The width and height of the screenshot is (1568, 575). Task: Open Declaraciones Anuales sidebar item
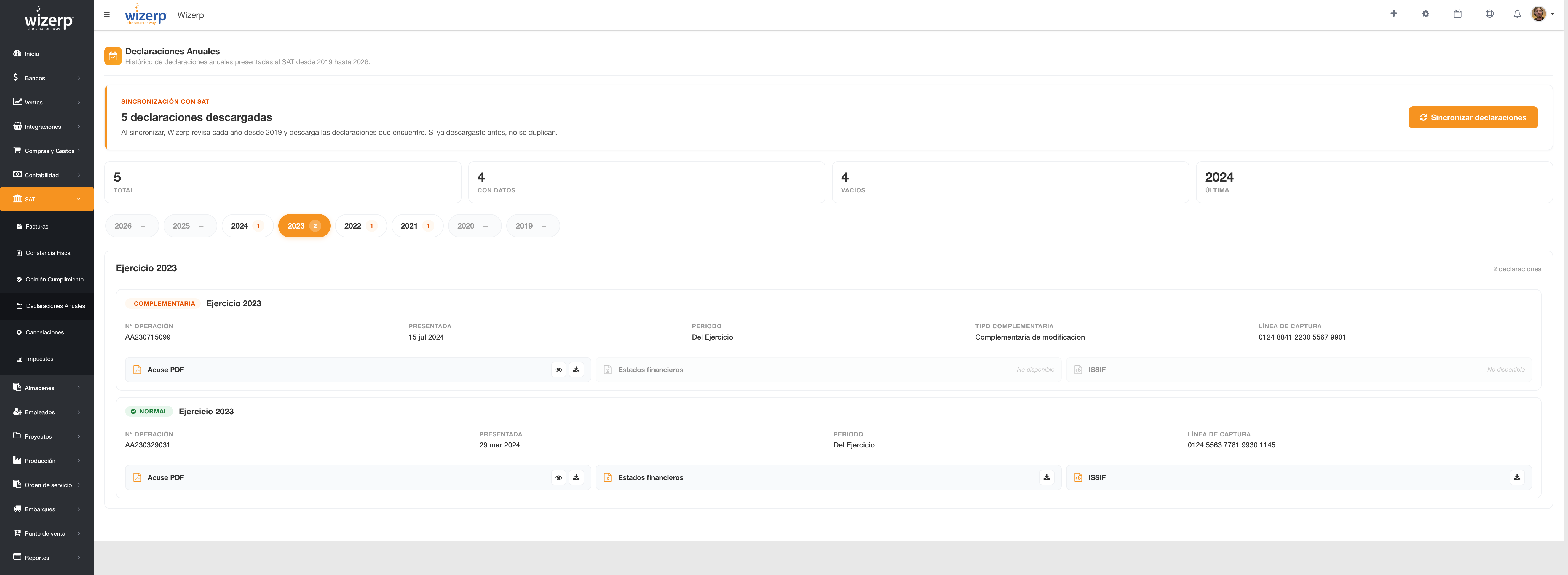pos(47,306)
